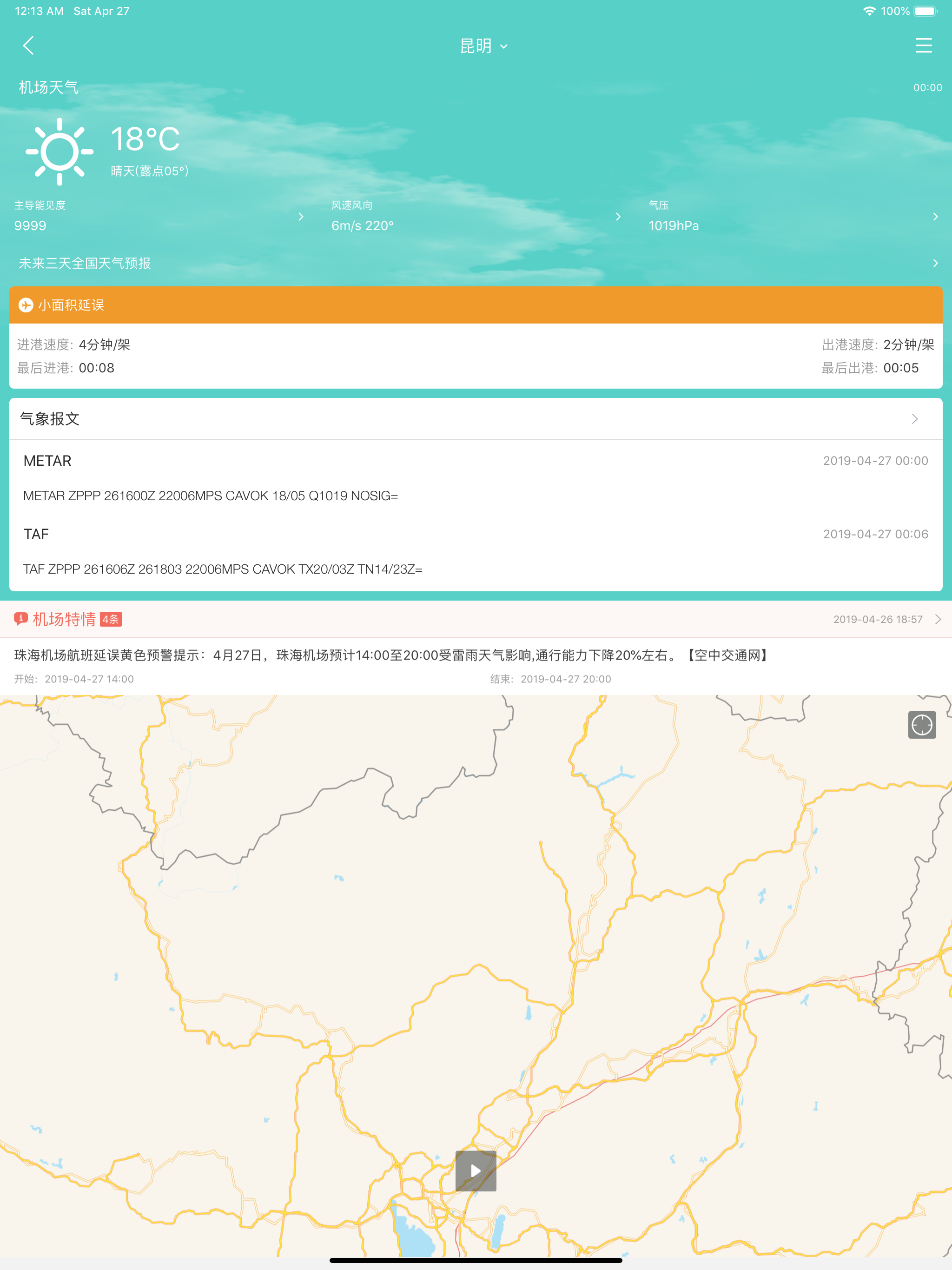952x1270 pixels.
Task: Expand 机场特情 list via right chevron
Action: (938, 619)
